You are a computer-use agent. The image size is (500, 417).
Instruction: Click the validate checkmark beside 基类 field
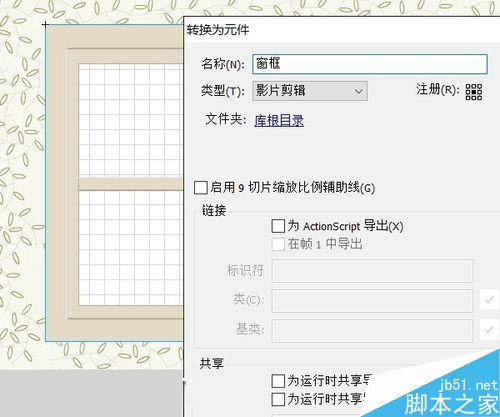click(489, 330)
